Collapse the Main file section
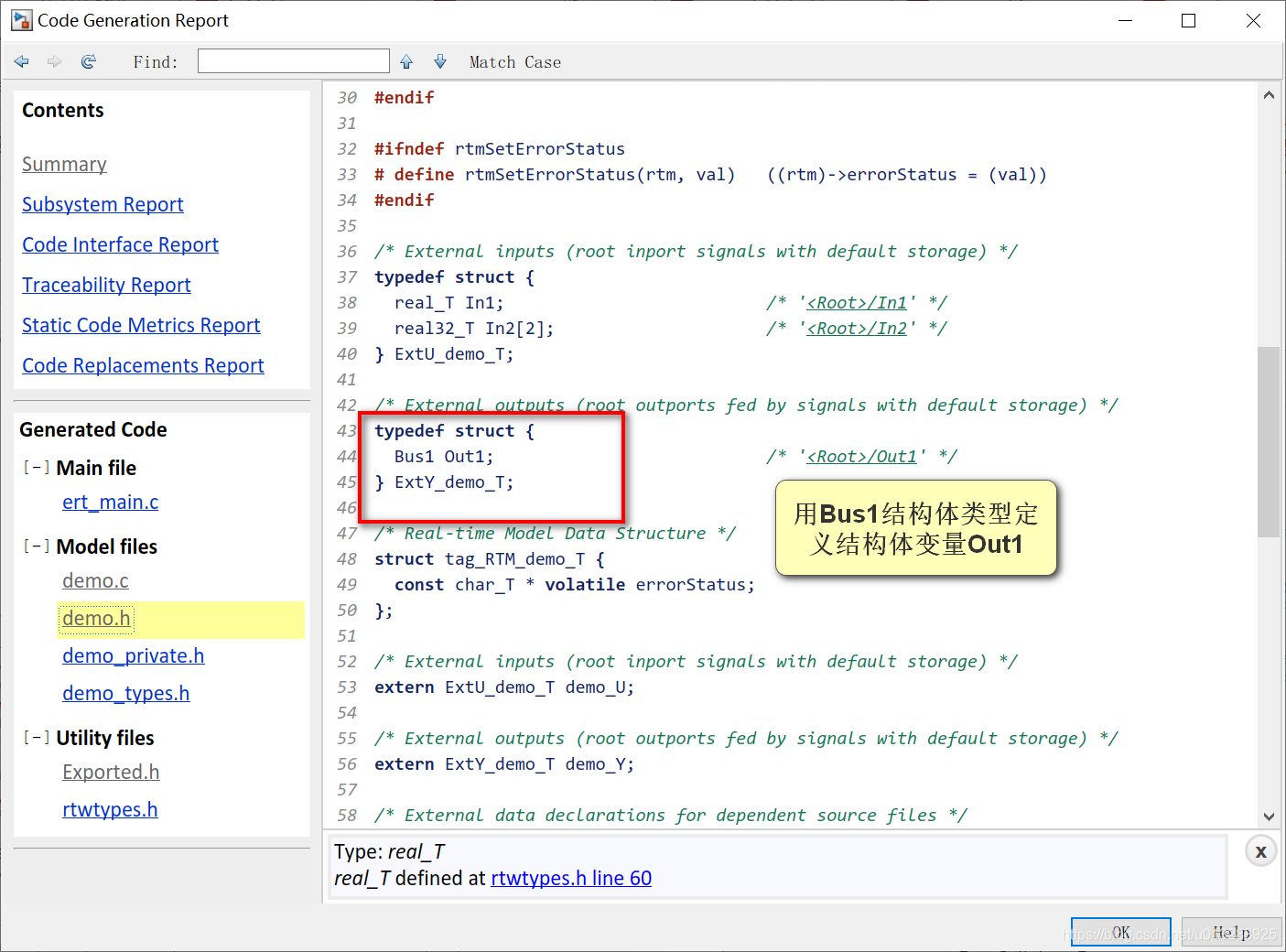 click(x=37, y=468)
